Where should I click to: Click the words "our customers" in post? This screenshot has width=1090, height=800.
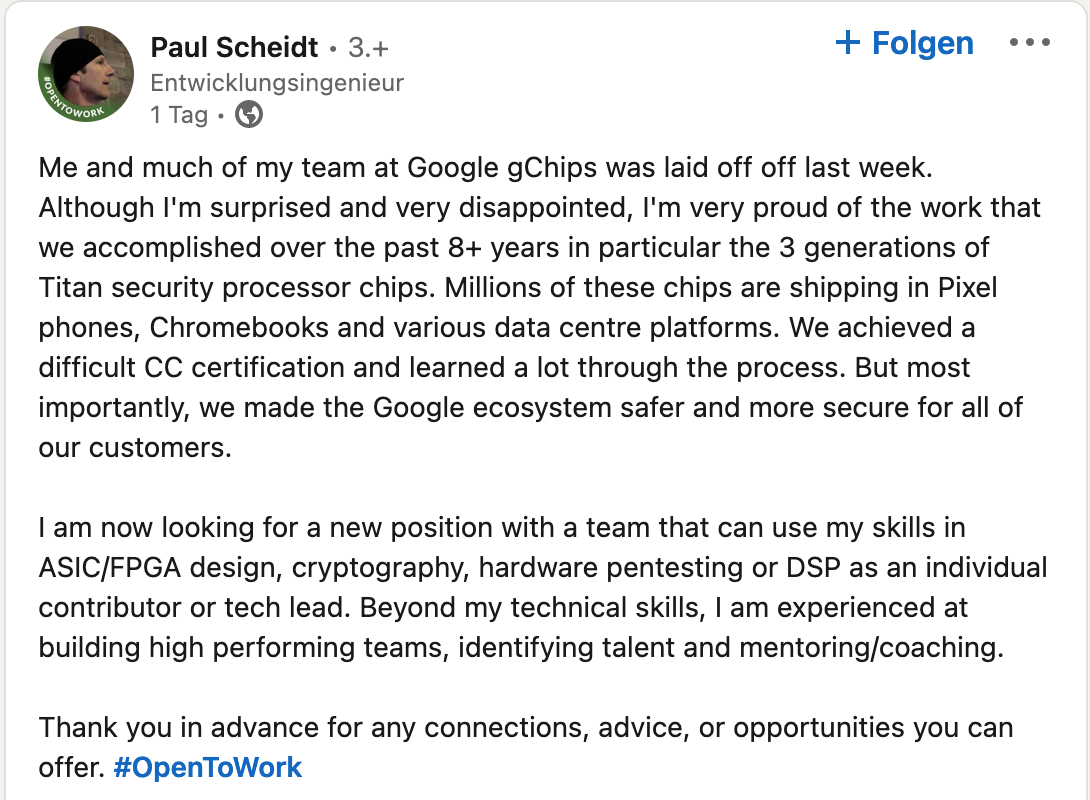point(134,447)
